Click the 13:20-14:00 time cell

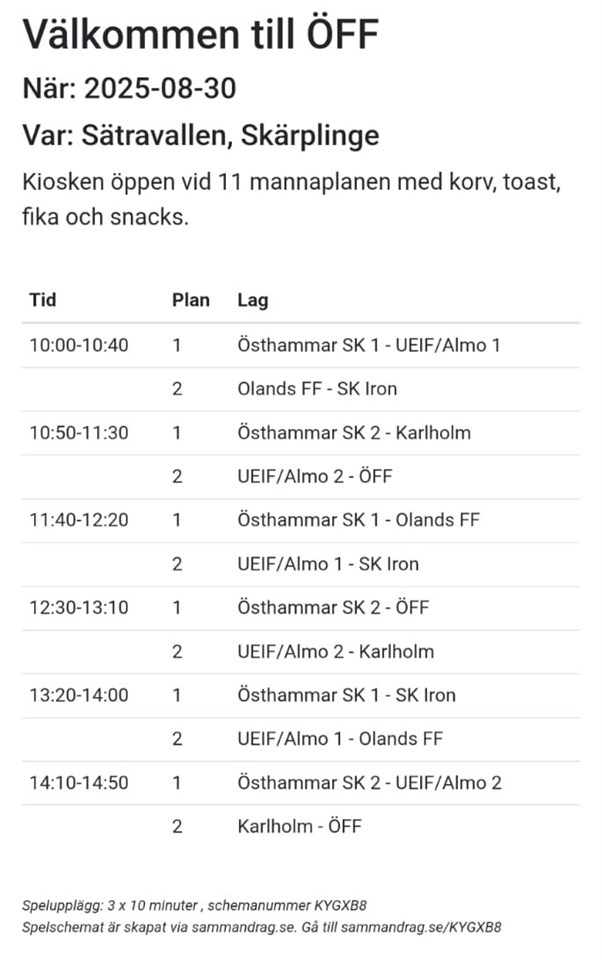79,695
